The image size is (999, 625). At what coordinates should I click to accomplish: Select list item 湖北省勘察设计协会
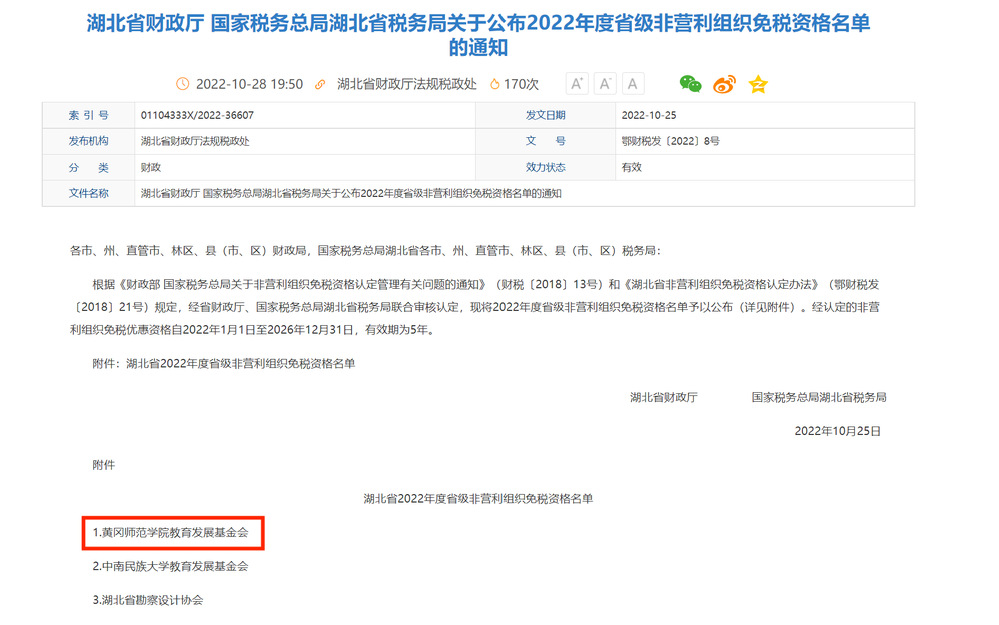pos(148,600)
